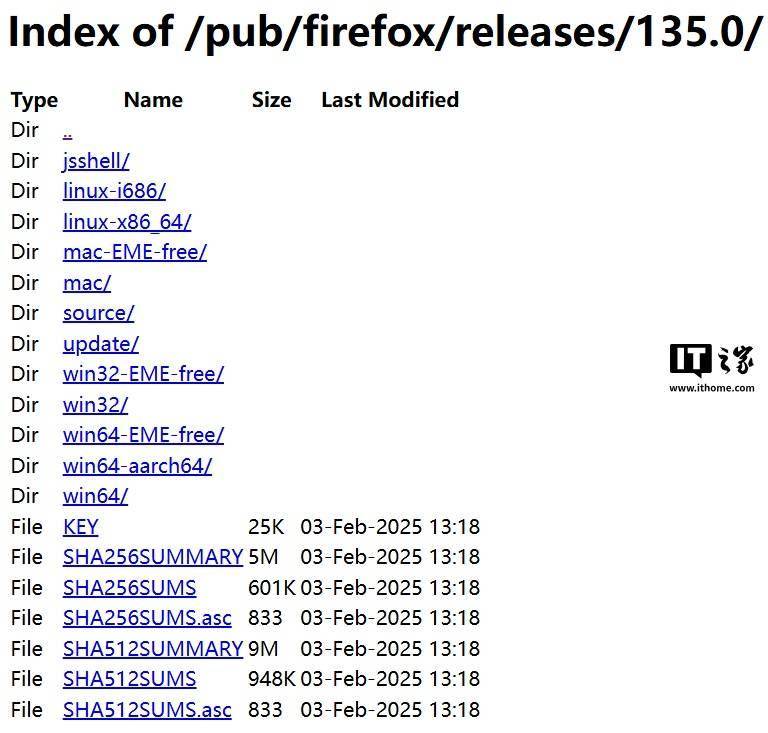Click the 'File' type label beside SHA512SUMMARY
This screenshot has height=733, width=768.
point(27,649)
